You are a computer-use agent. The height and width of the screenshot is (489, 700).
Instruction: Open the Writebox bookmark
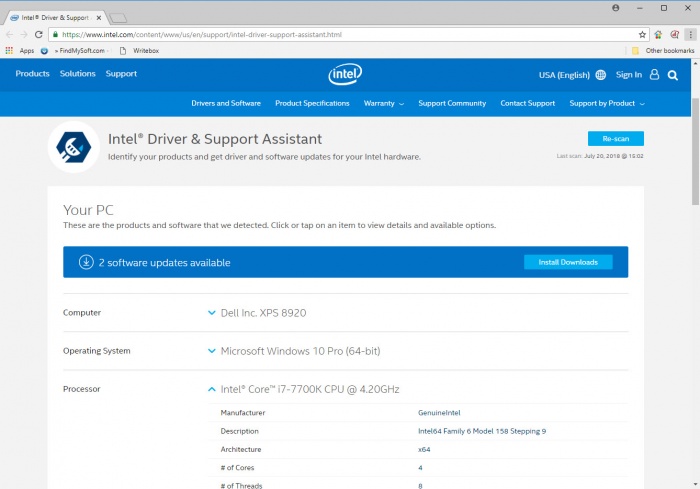click(139, 50)
